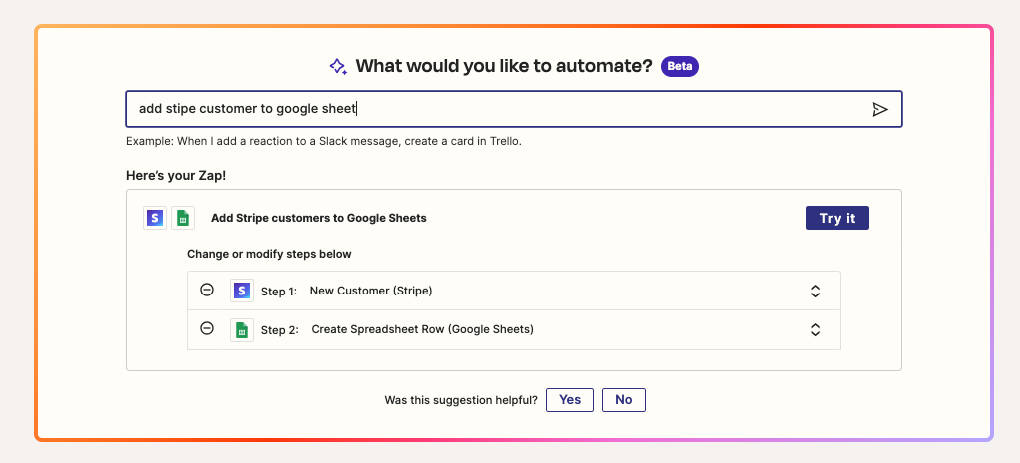Click the sparkle AI icon beside the heading

pos(338,67)
